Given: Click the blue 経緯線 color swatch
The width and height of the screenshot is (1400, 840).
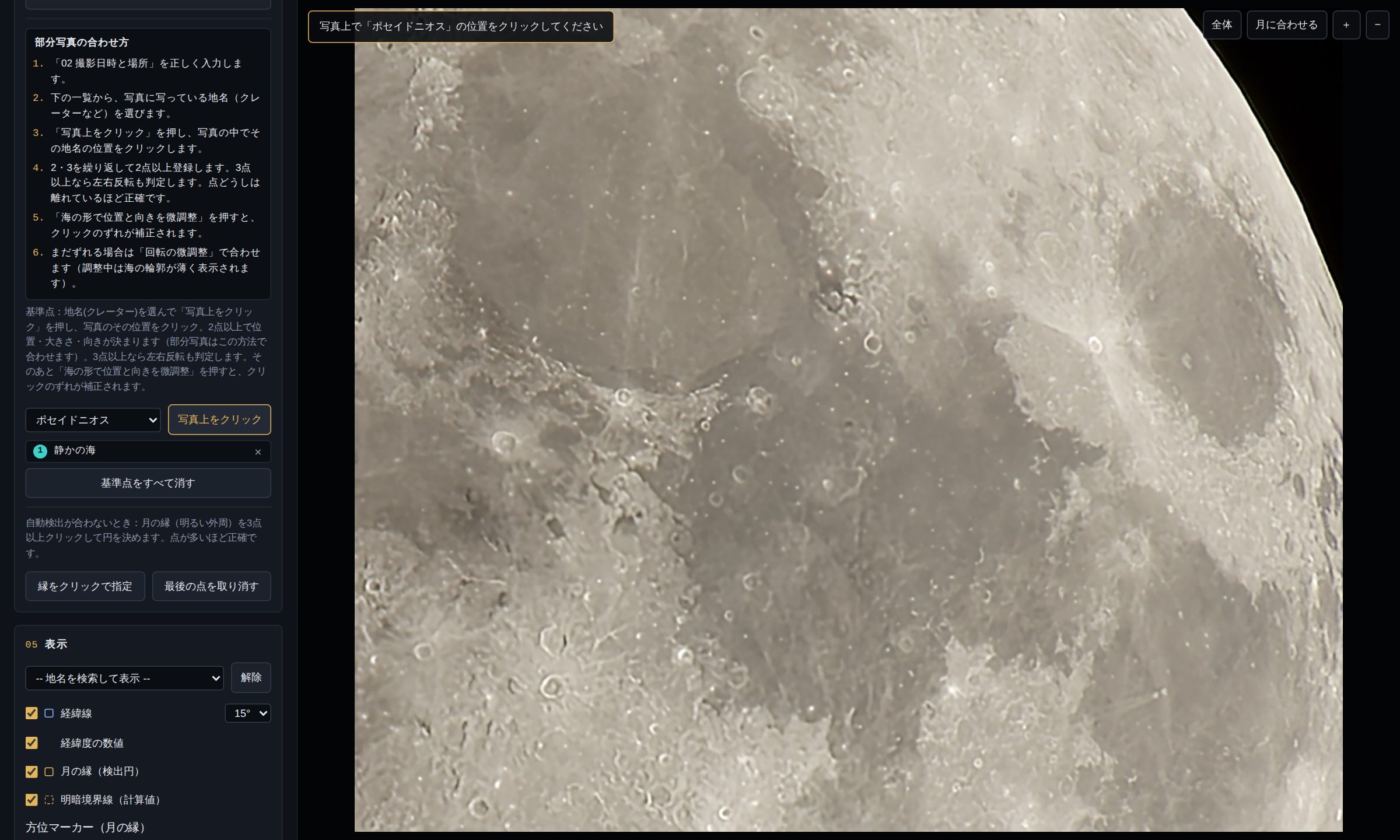Looking at the screenshot, I should pos(49,713).
